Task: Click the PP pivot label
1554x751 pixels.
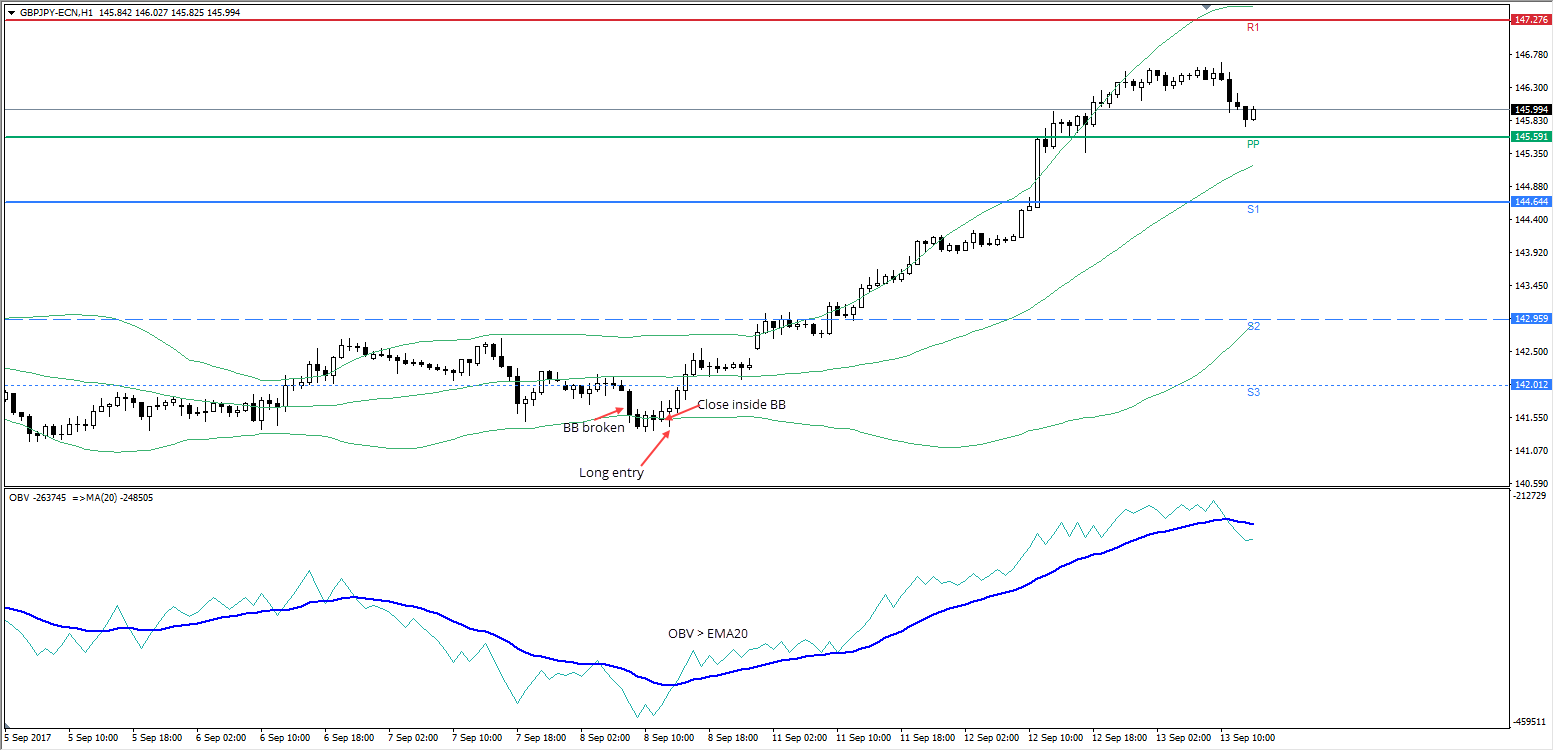Action: pyautogui.click(x=1253, y=144)
